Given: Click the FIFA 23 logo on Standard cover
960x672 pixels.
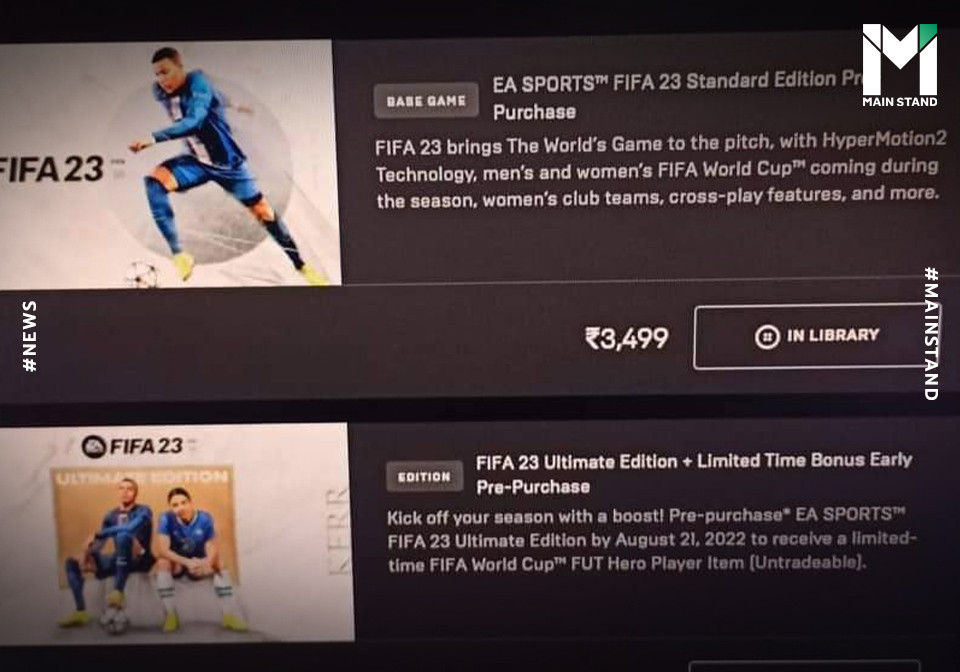Looking at the screenshot, I should click(x=51, y=168).
